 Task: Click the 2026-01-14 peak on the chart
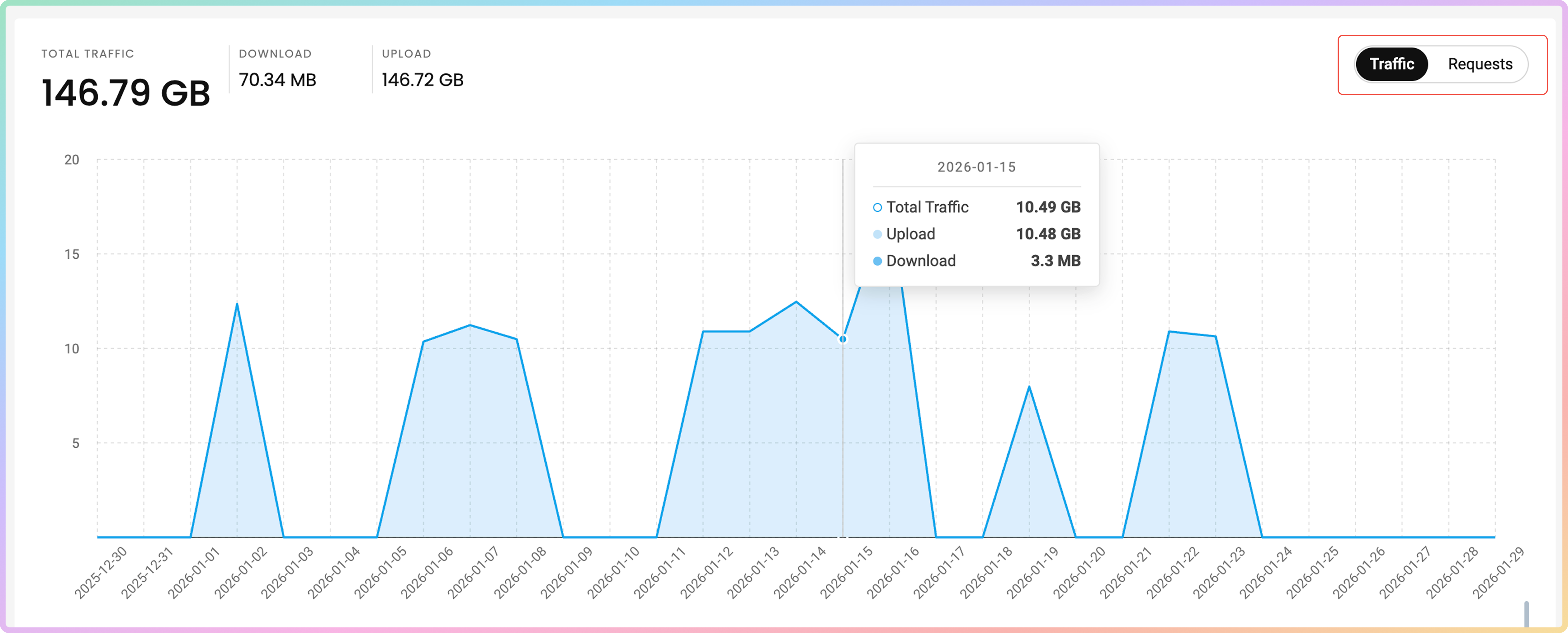click(796, 302)
